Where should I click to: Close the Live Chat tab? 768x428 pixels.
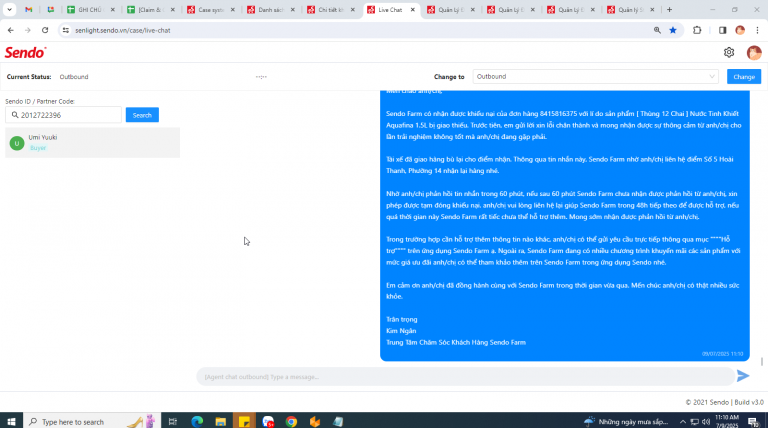point(412,10)
